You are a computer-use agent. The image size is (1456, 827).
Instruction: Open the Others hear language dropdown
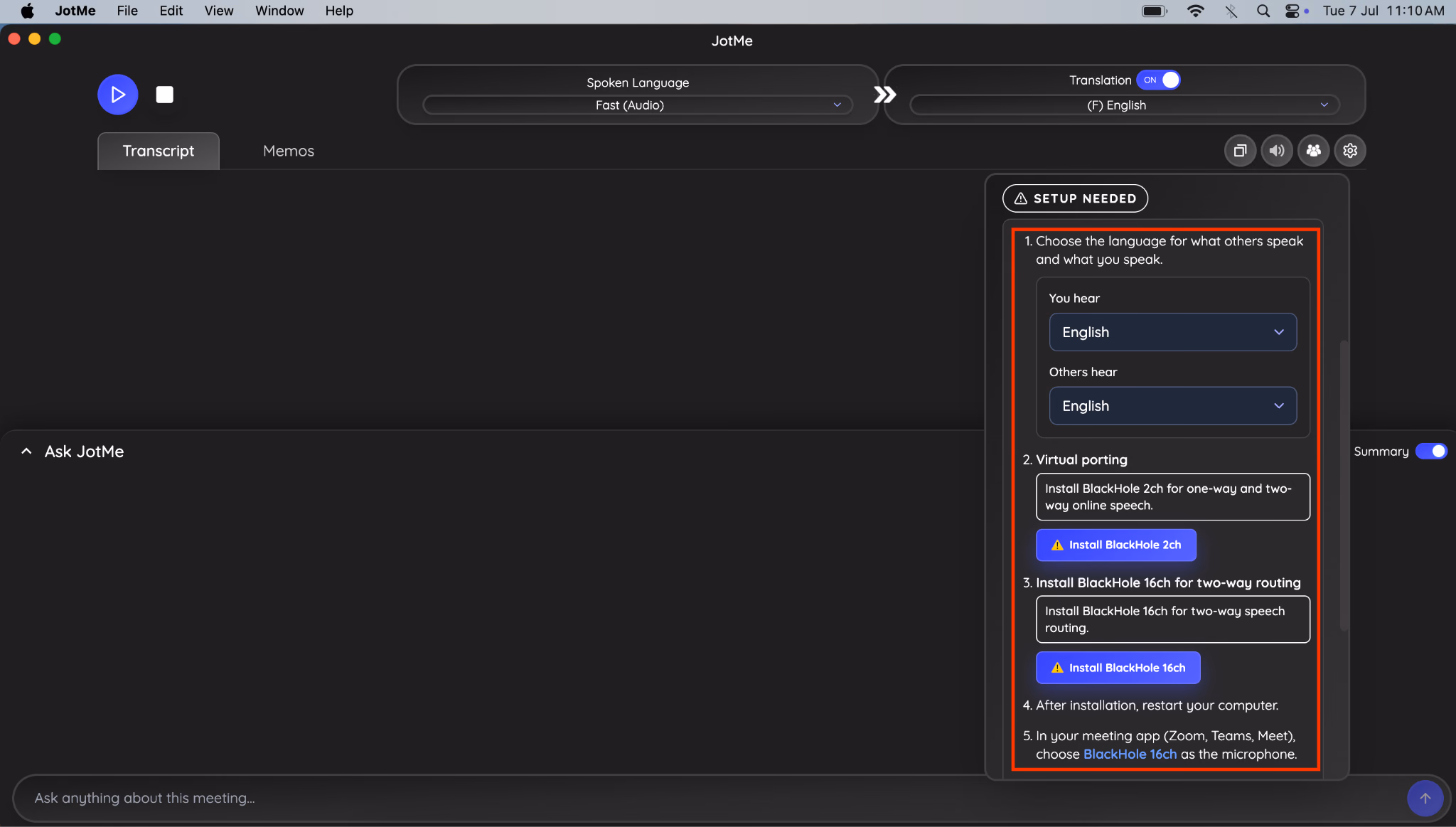(x=1172, y=406)
